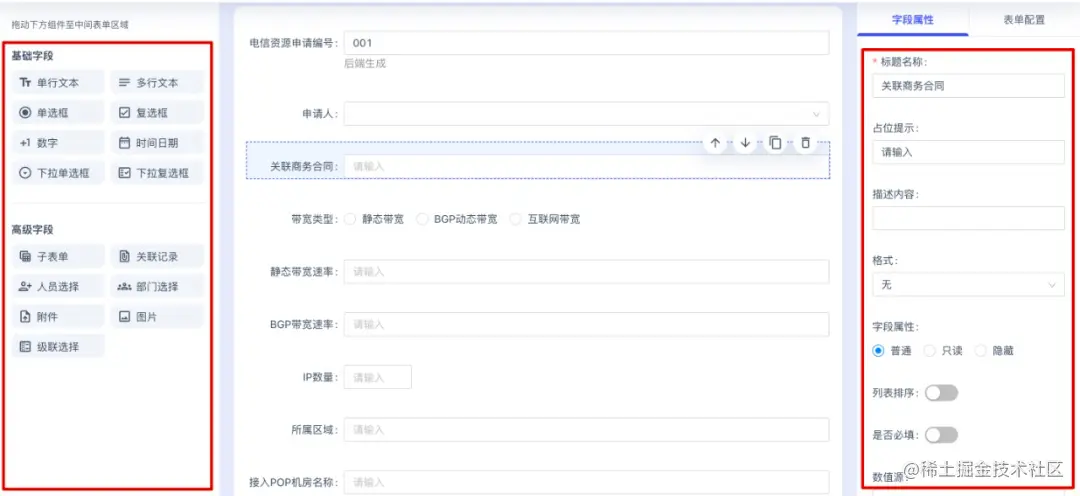Viewport: 1080px width, 496px height.
Task: Open the 格式 dropdown showing 无
Action: pyautogui.click(x=968, y=285)
